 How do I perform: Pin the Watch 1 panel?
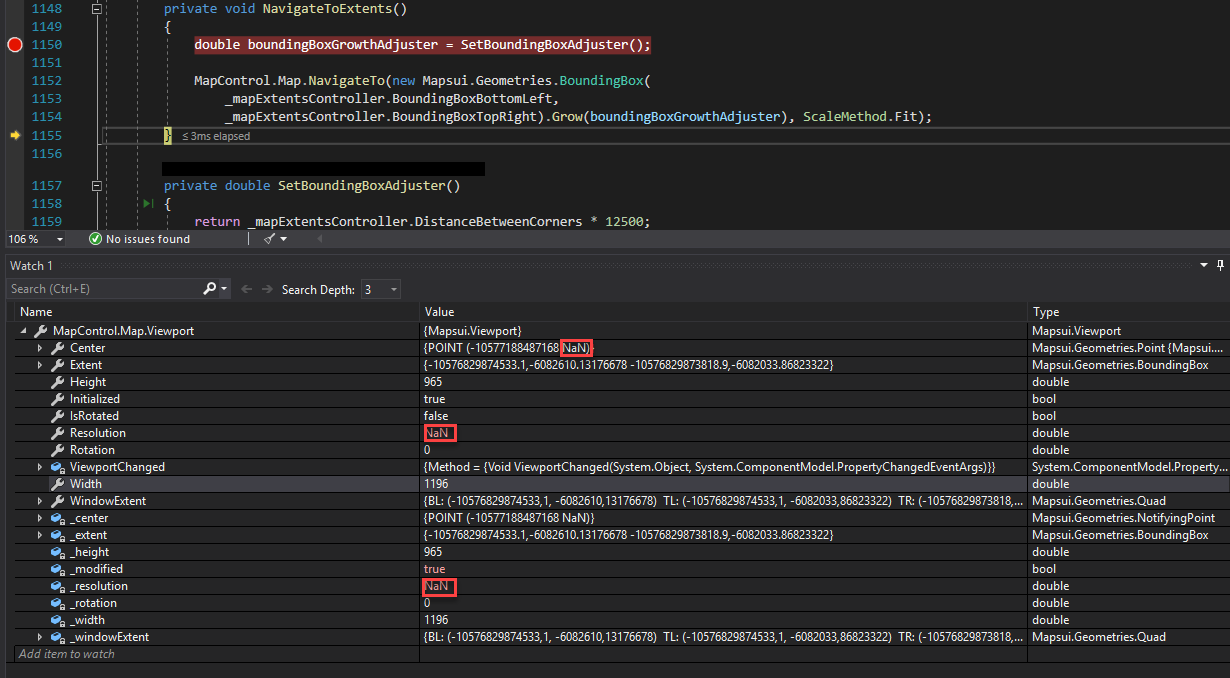(x=1220, y=265)
